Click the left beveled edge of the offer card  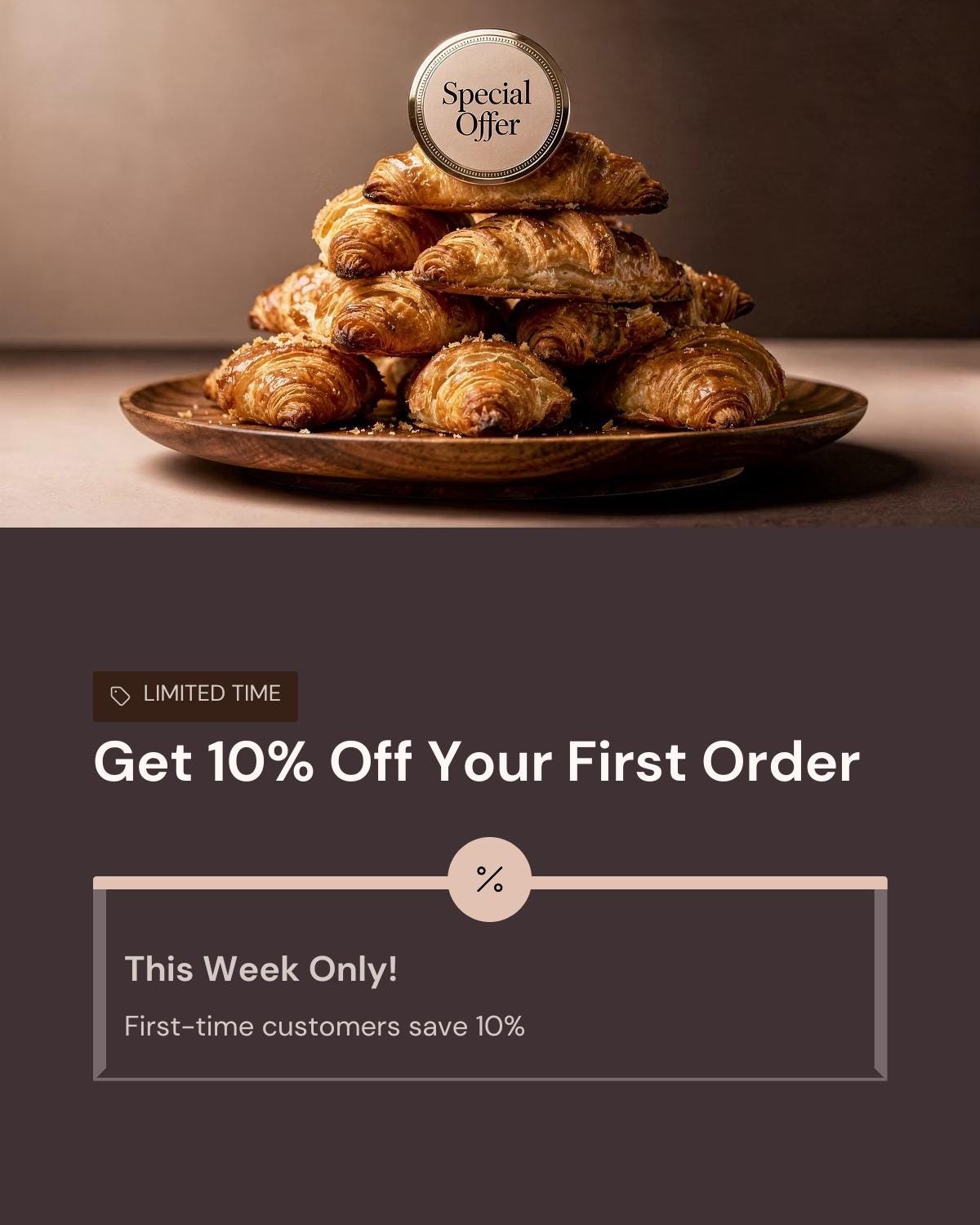point(100,984)
